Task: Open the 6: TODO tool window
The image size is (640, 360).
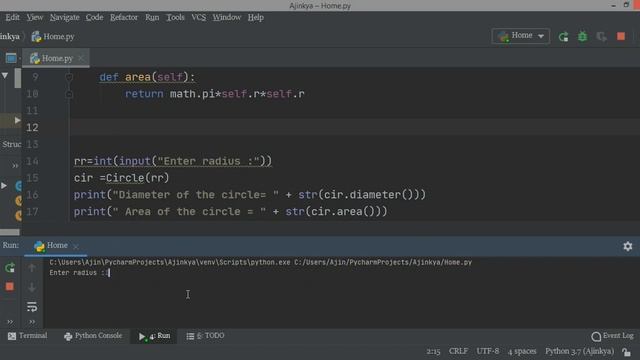Action: pos(205,336)
